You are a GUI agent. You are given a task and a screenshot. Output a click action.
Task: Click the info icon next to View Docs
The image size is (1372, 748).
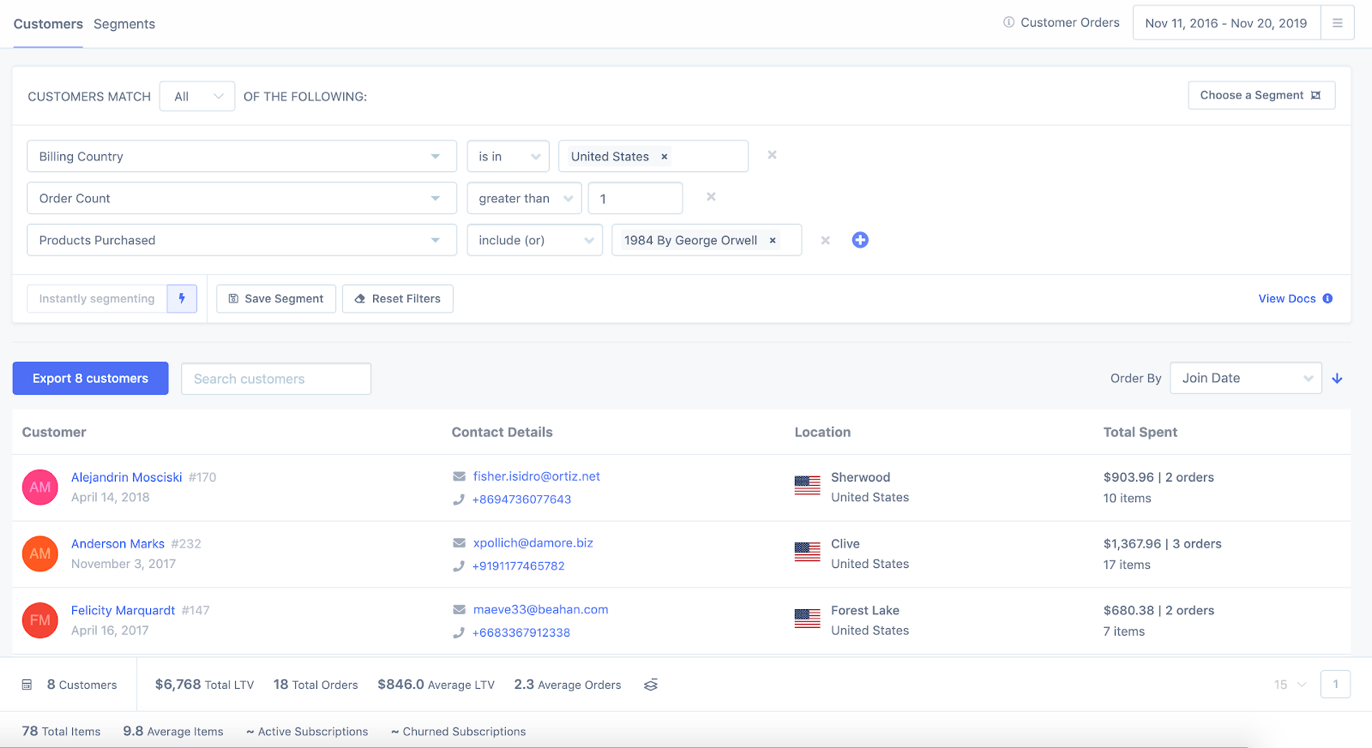tap(1327, 298)
